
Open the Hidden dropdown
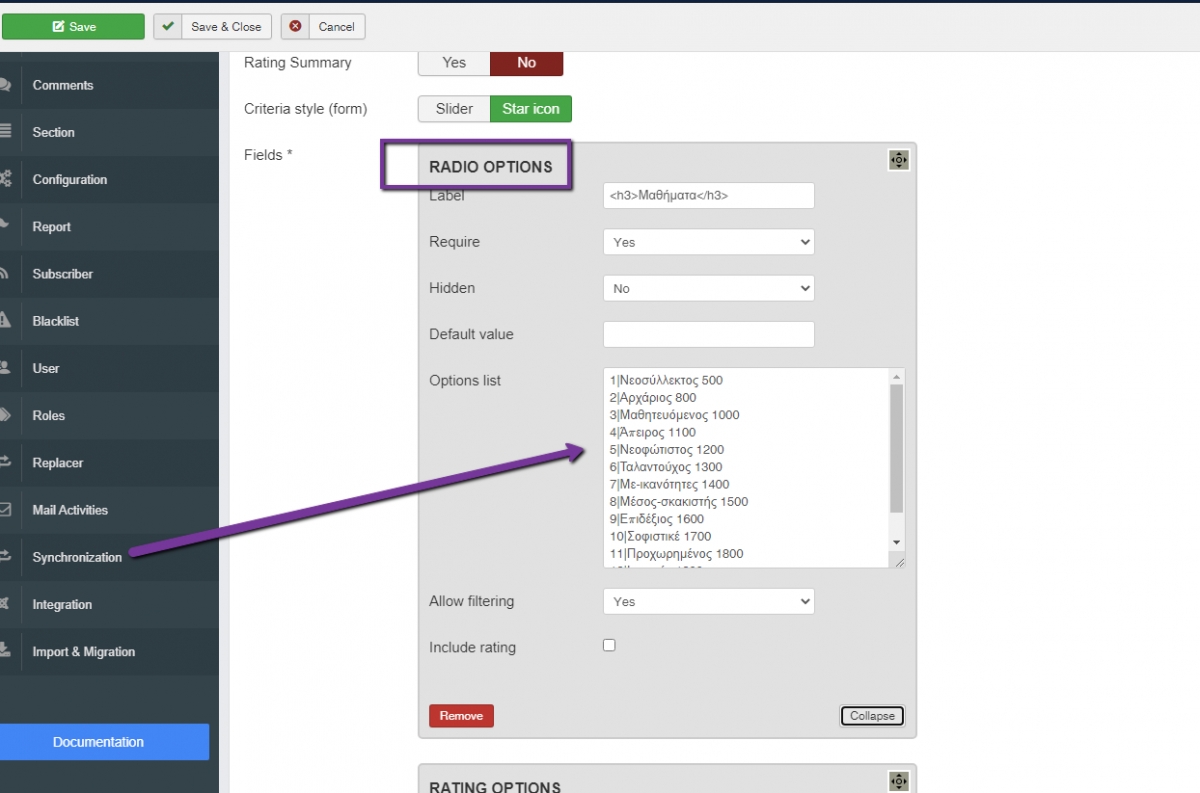708,288
